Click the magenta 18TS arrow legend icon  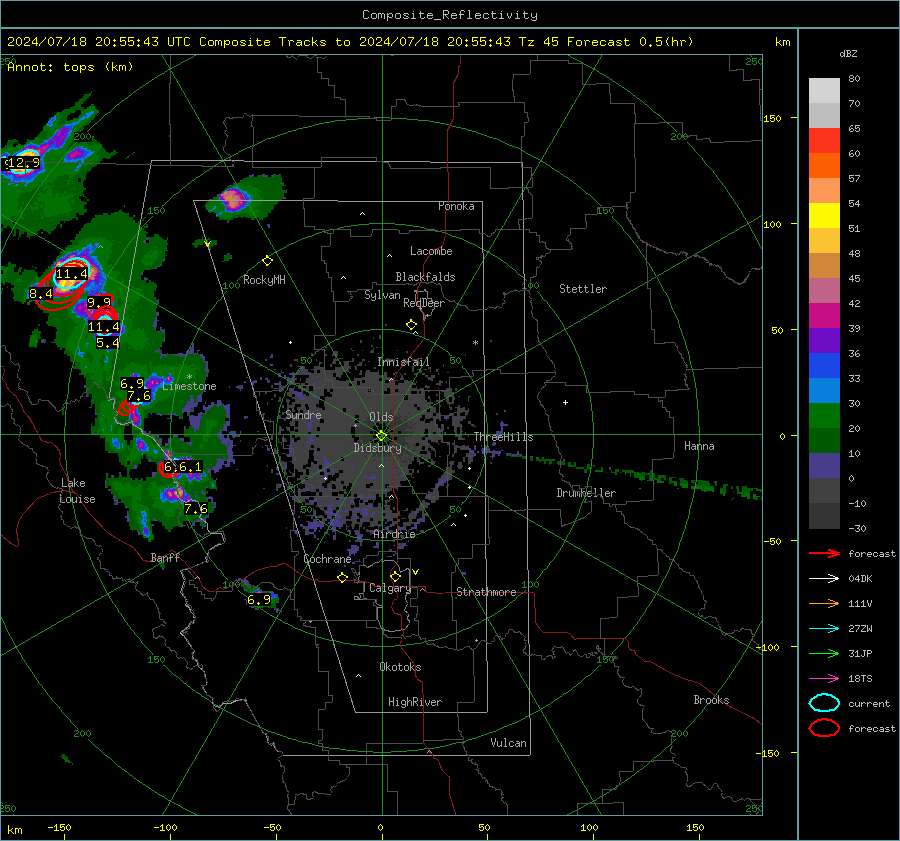(x=824, y=678)
